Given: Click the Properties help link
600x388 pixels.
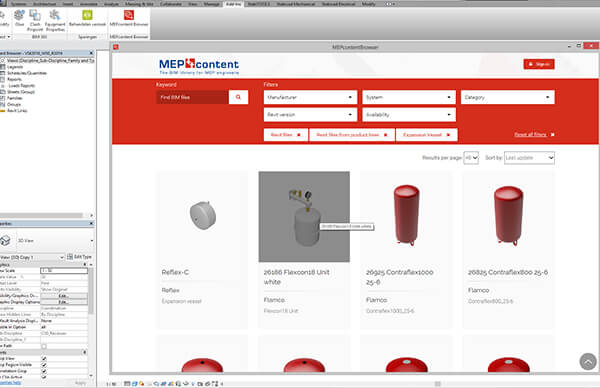Looking at the screenshot, I should pos(11,382).
